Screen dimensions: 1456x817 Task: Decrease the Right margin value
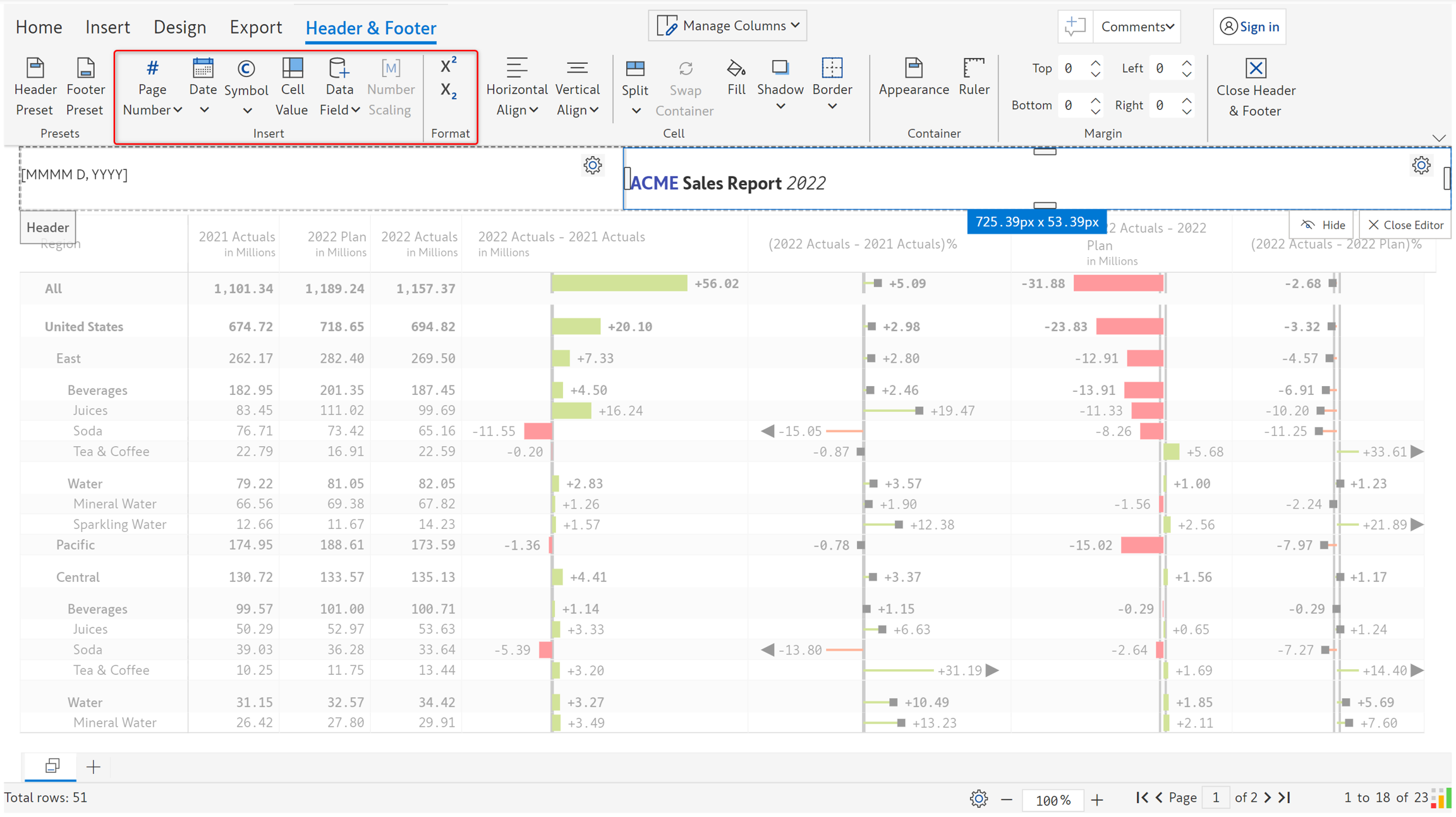[x=1187, y=111]
